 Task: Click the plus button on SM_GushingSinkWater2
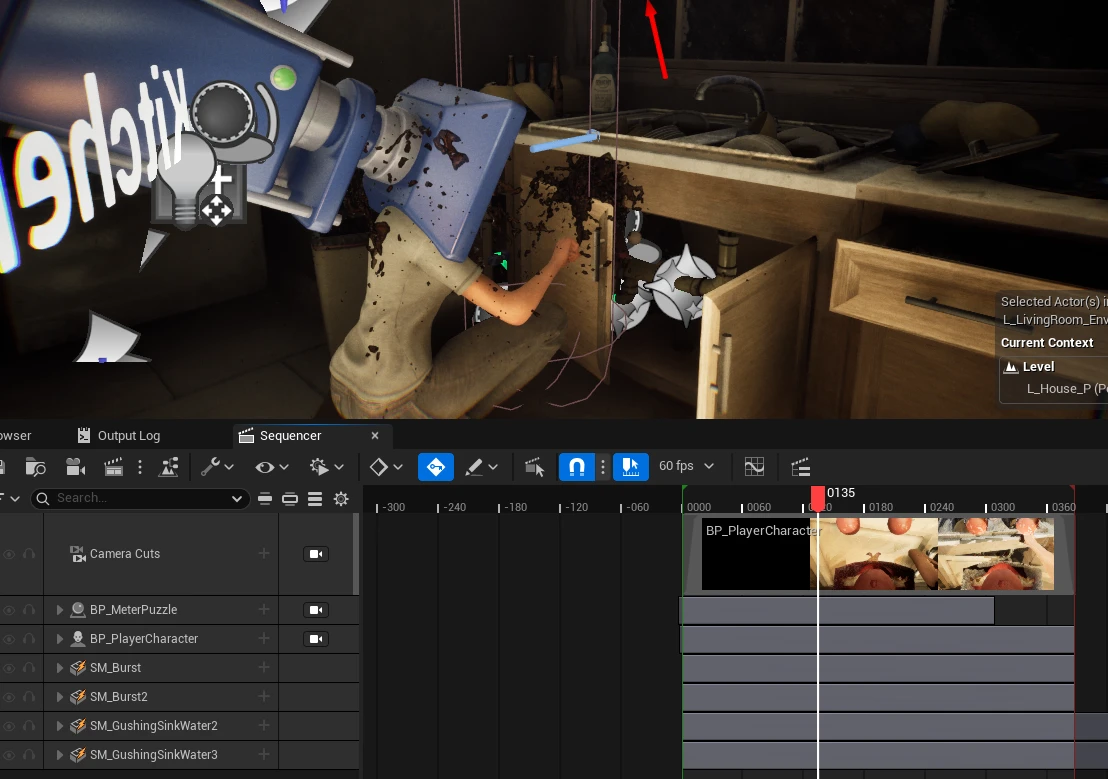(x=264, y=725)
